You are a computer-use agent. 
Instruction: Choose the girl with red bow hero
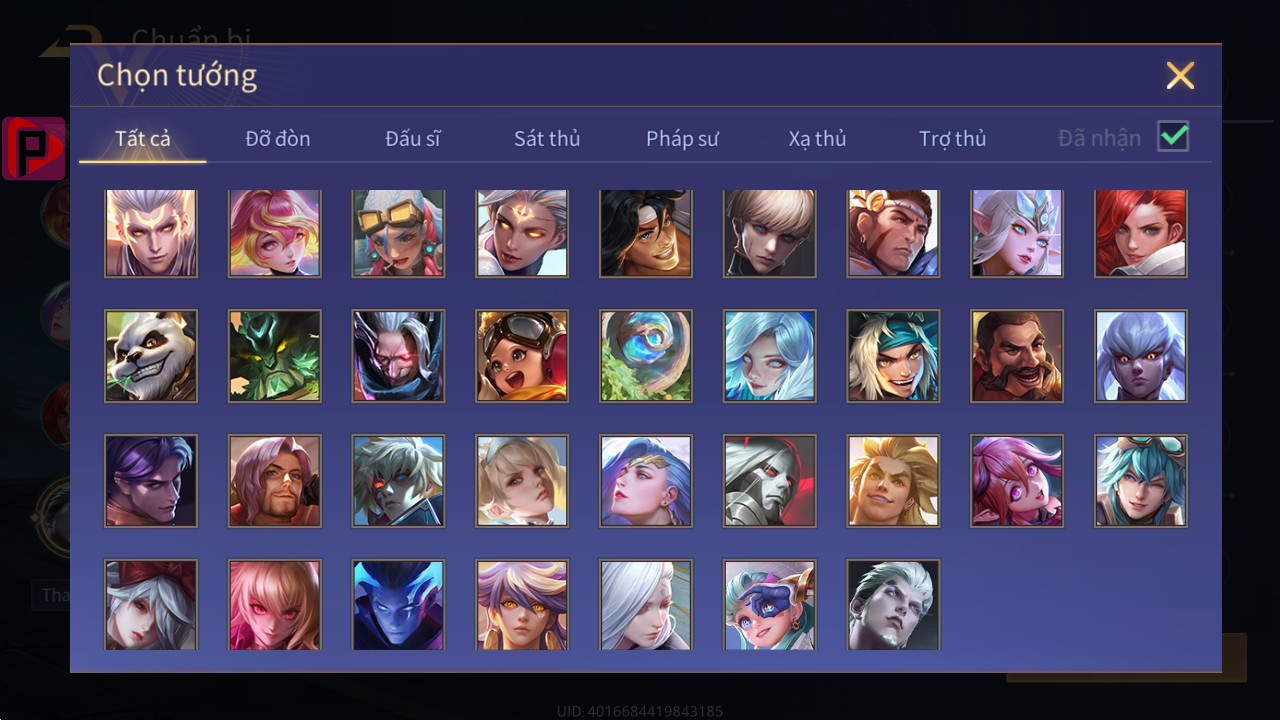tap(151, 605)
